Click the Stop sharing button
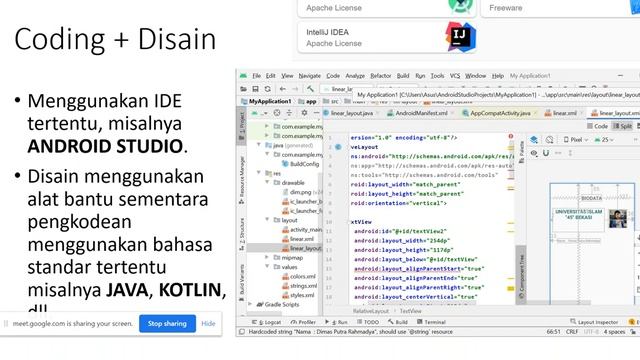This screenshot has height=360, width=640. pyautogui.click(x=167, y=324)
